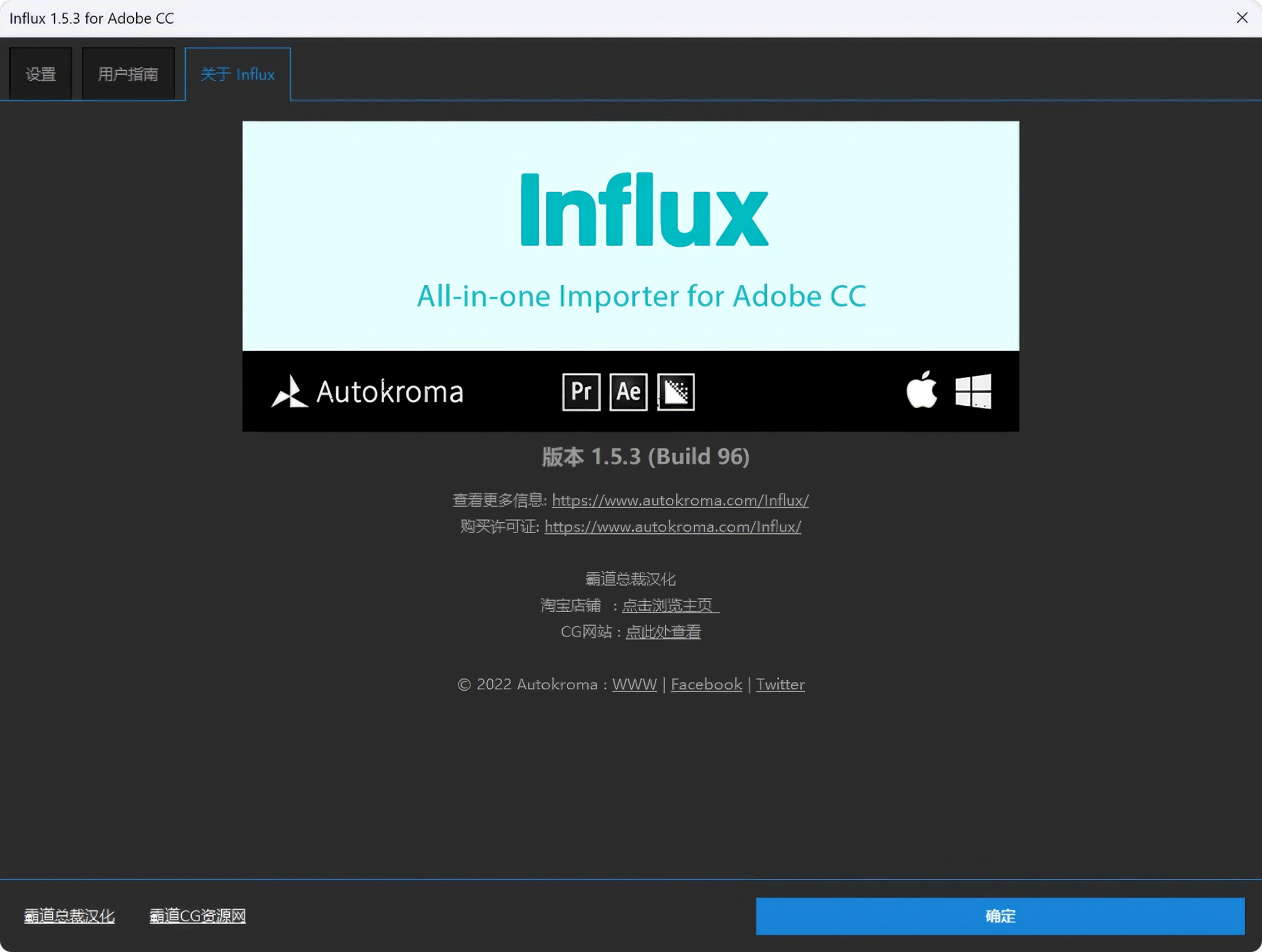Click the 霸道CG资源网 footer link
The width and height of the screenshot is (1262, 952).
[x=198, y=916]
